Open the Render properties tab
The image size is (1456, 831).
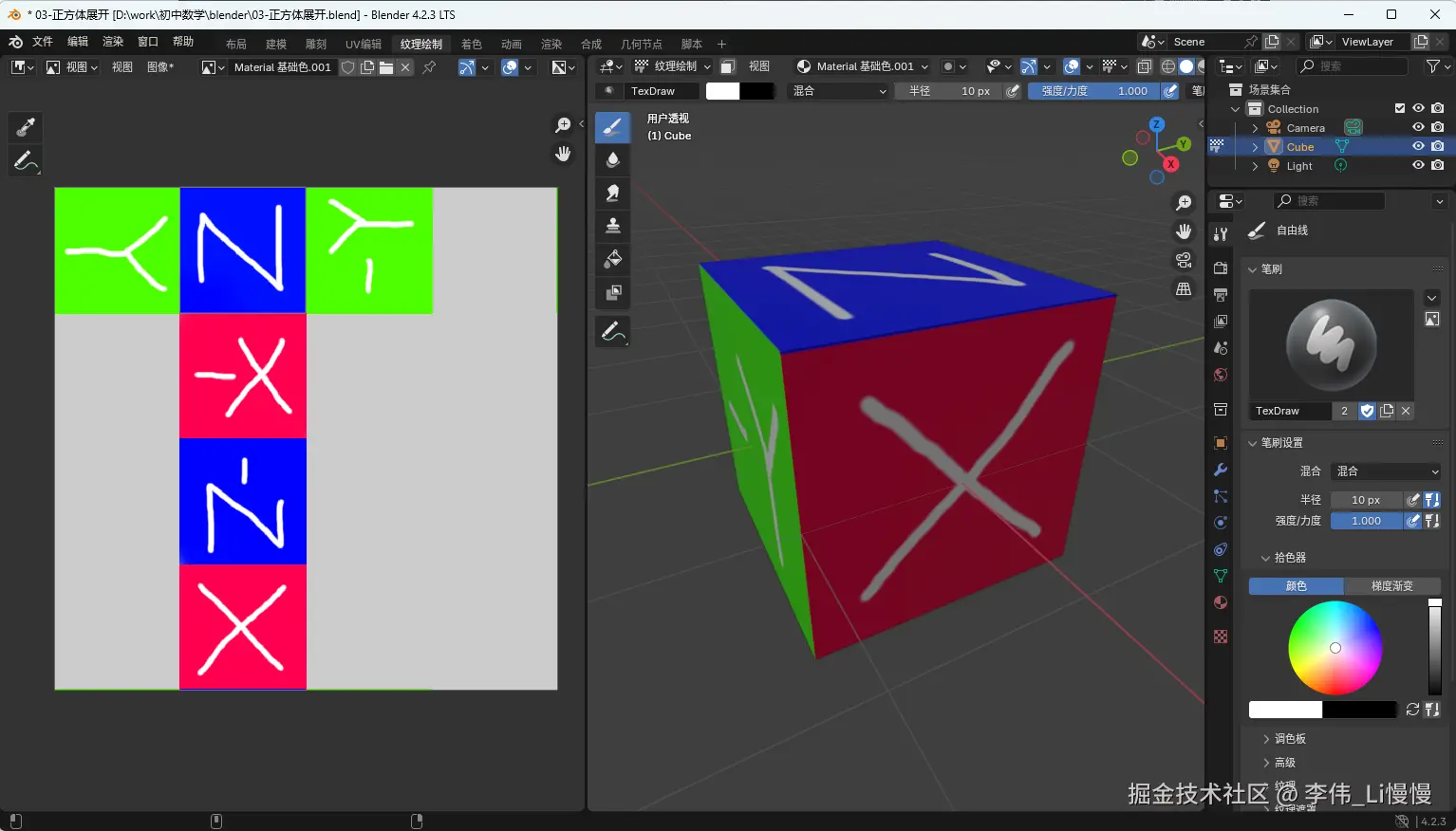coord(1221,268)
